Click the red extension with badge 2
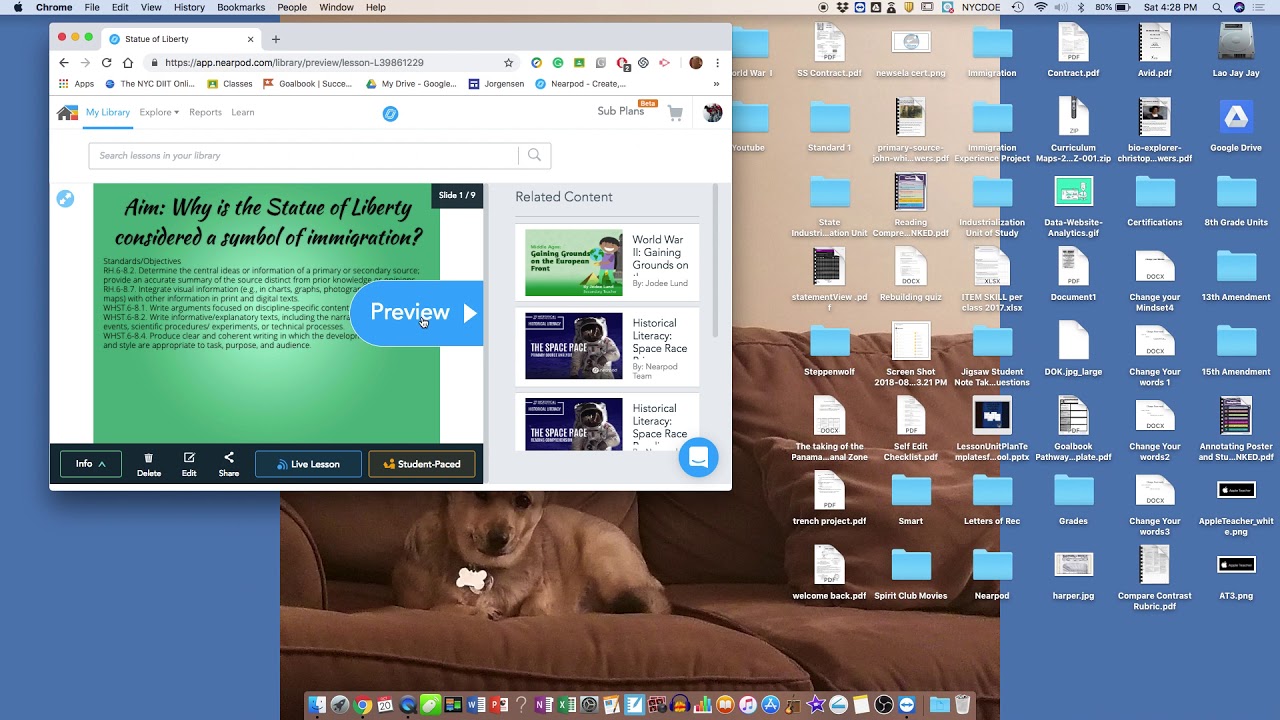The image size is (1280, 720). point(623,64)
